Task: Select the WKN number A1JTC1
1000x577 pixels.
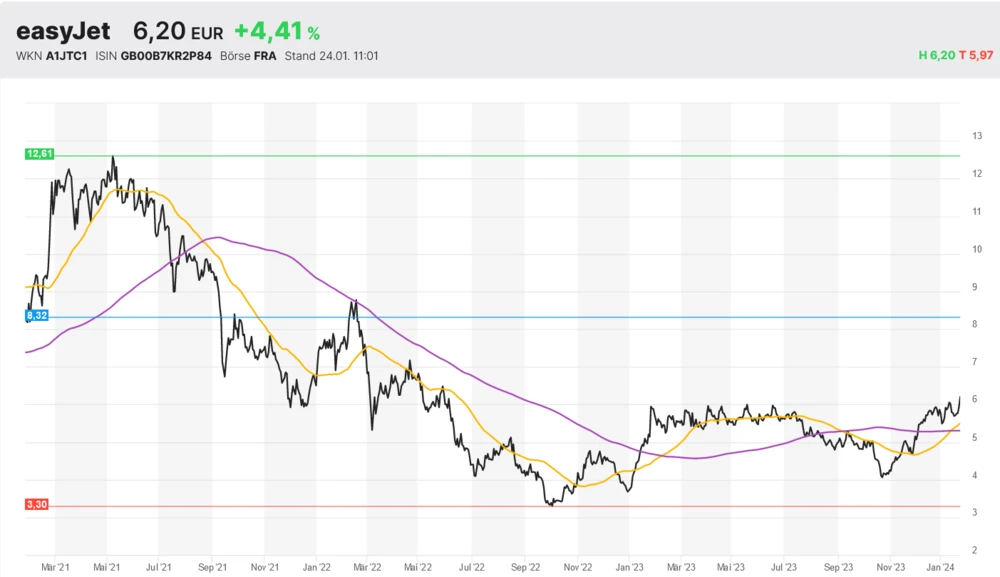Action: [x=67, y=56]
